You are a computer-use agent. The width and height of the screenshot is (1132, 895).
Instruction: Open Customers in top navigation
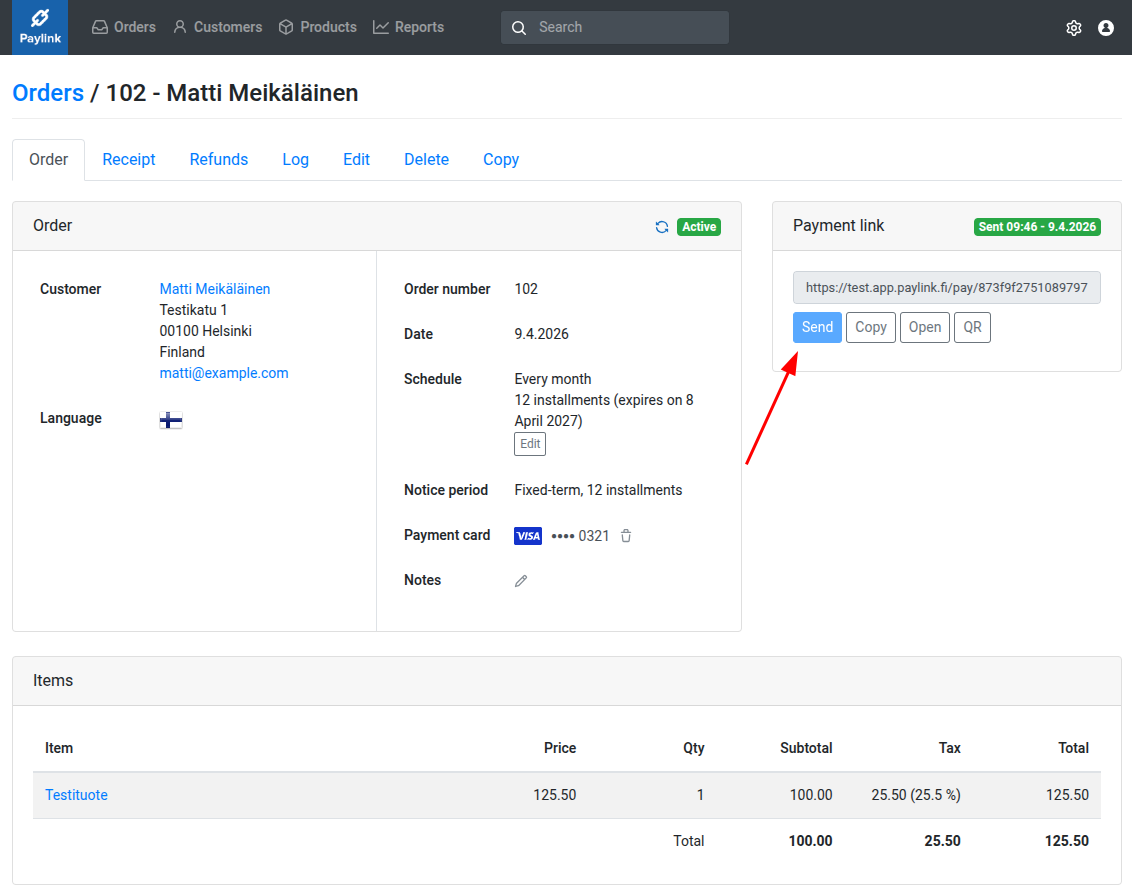[217, 27]
